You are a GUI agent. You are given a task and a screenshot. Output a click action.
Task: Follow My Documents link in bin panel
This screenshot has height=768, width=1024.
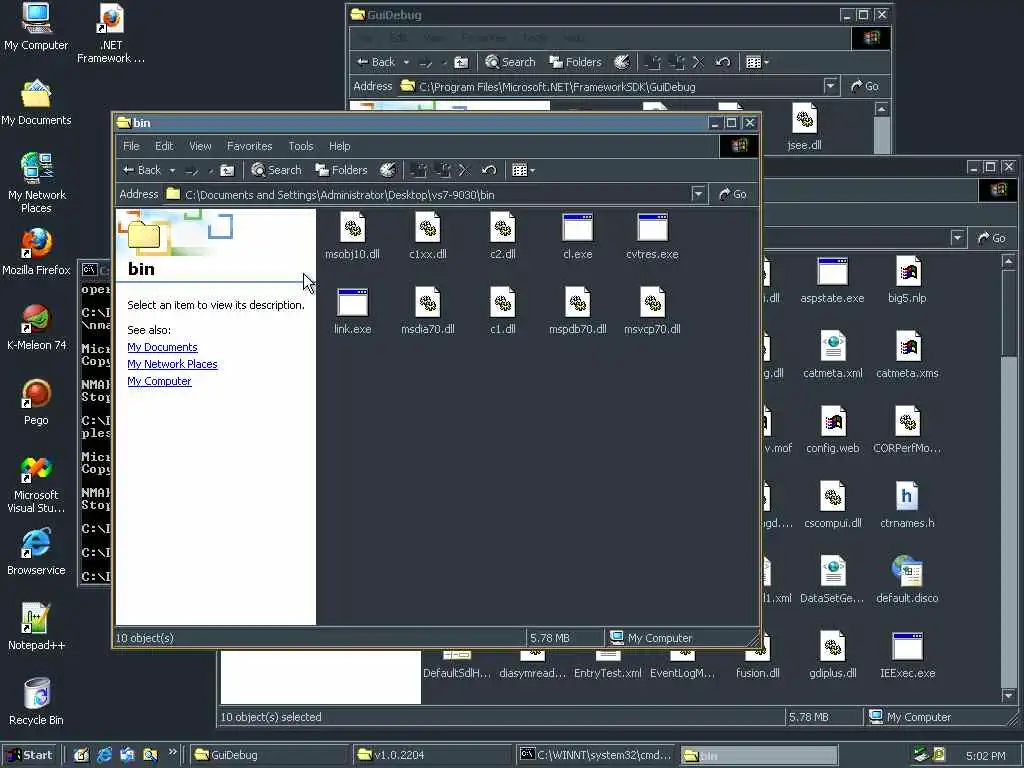pyautogui.click(x=162, y=347)
